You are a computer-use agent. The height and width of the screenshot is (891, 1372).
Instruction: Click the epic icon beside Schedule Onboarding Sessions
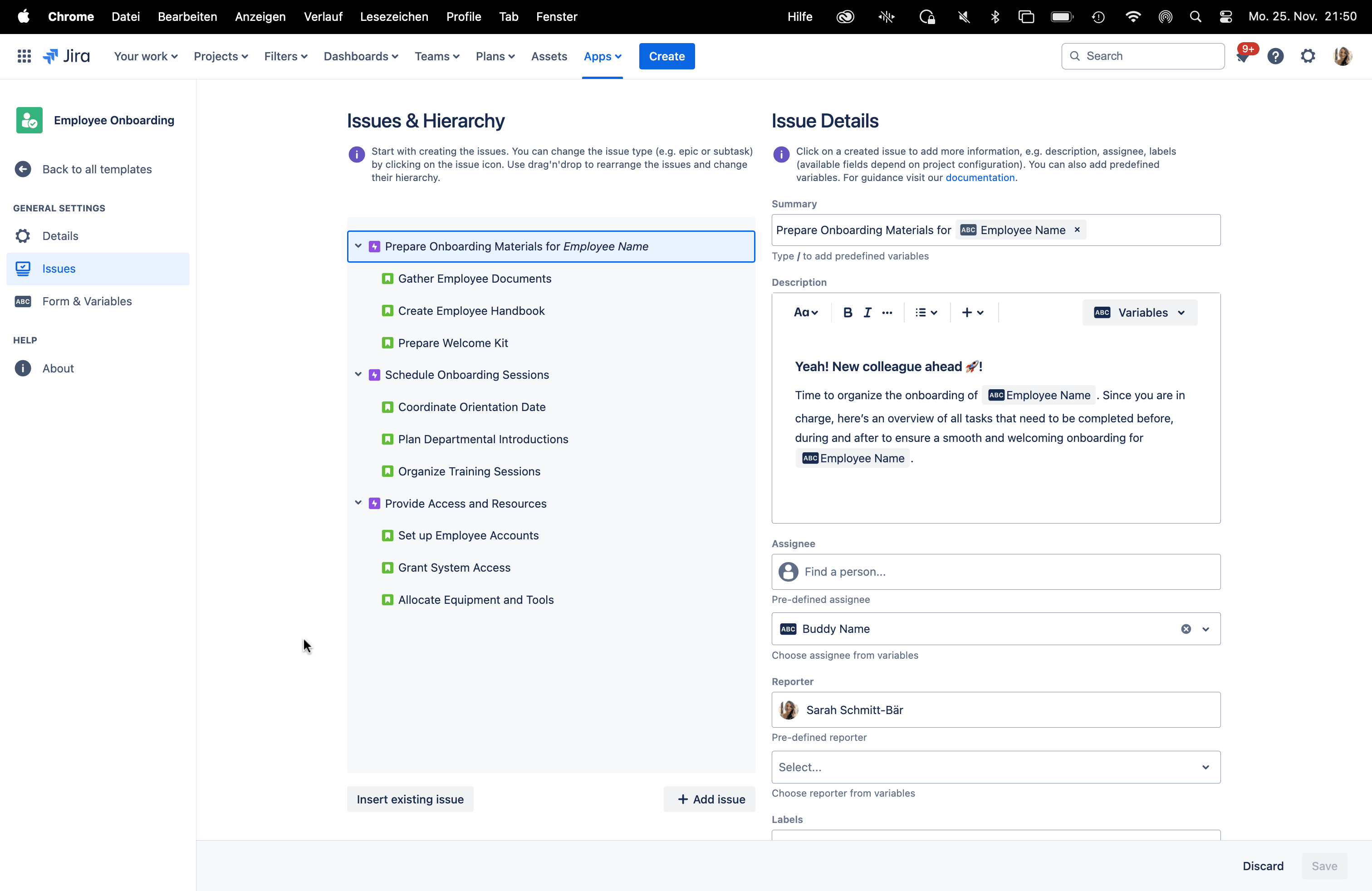click(x=374, y=375)
